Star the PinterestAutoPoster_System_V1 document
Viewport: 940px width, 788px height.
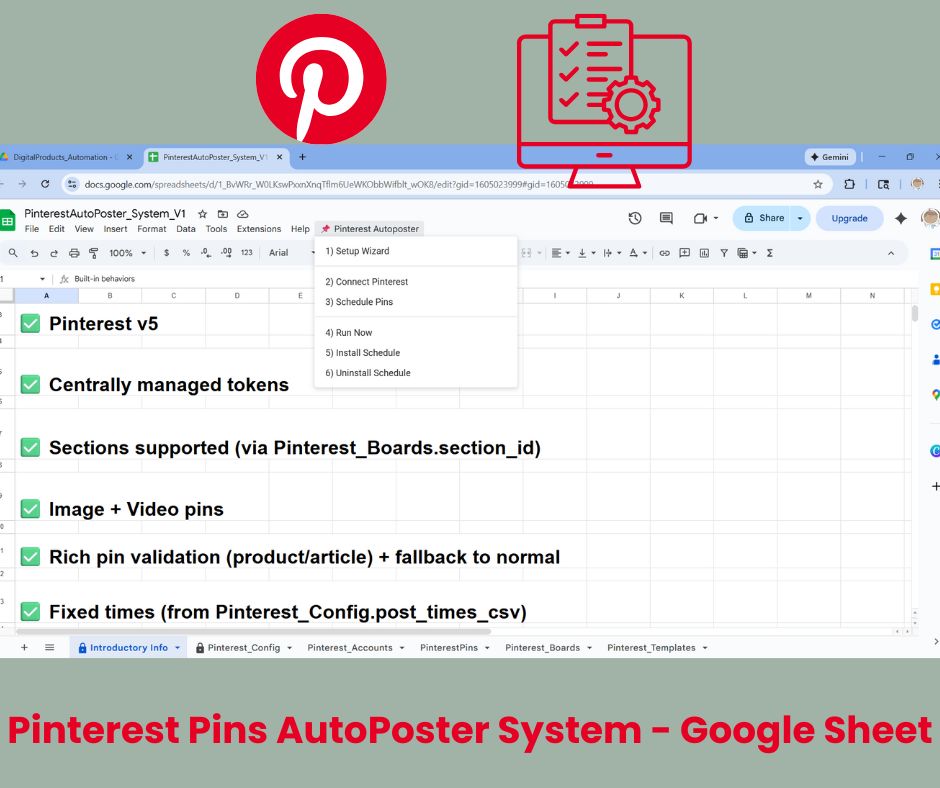(x=203, y=214)
